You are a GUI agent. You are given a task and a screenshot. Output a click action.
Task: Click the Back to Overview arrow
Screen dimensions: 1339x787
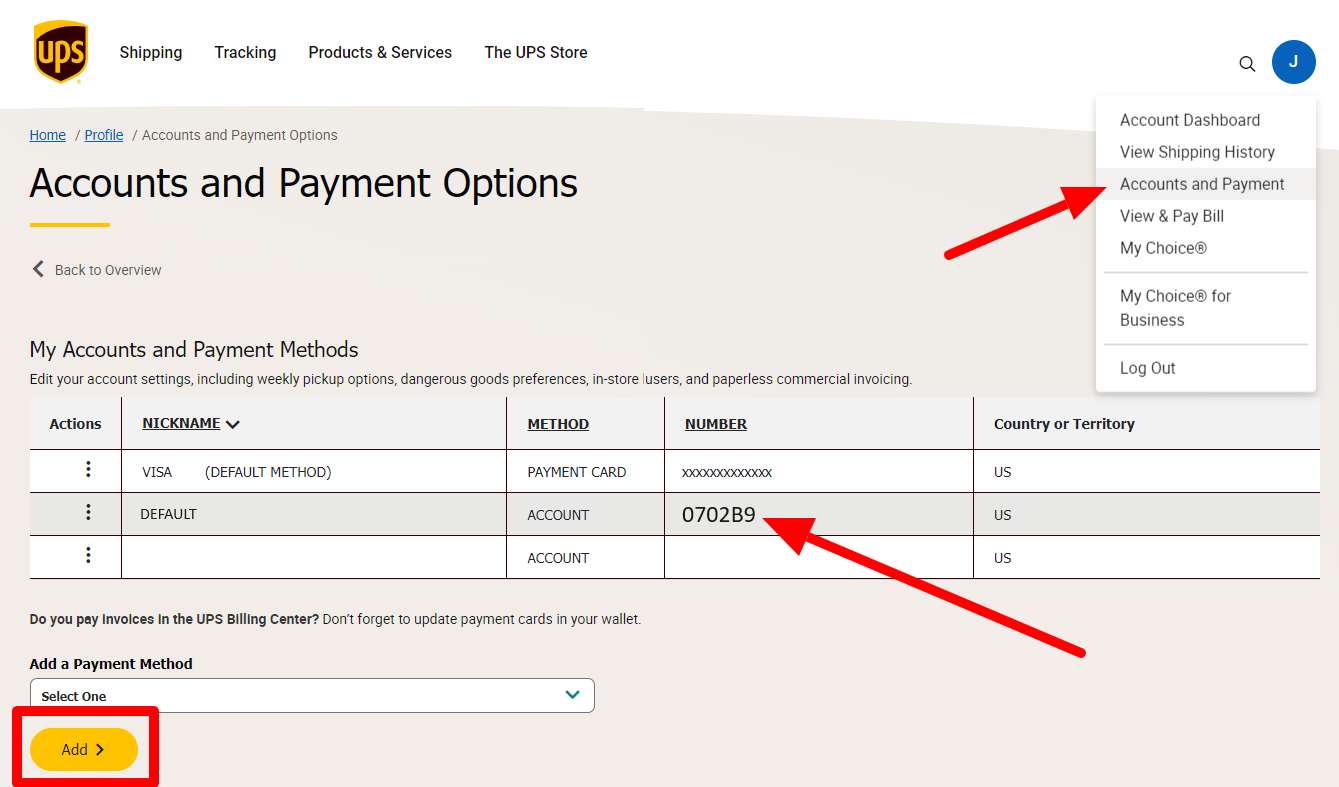[x=39, y=269]
